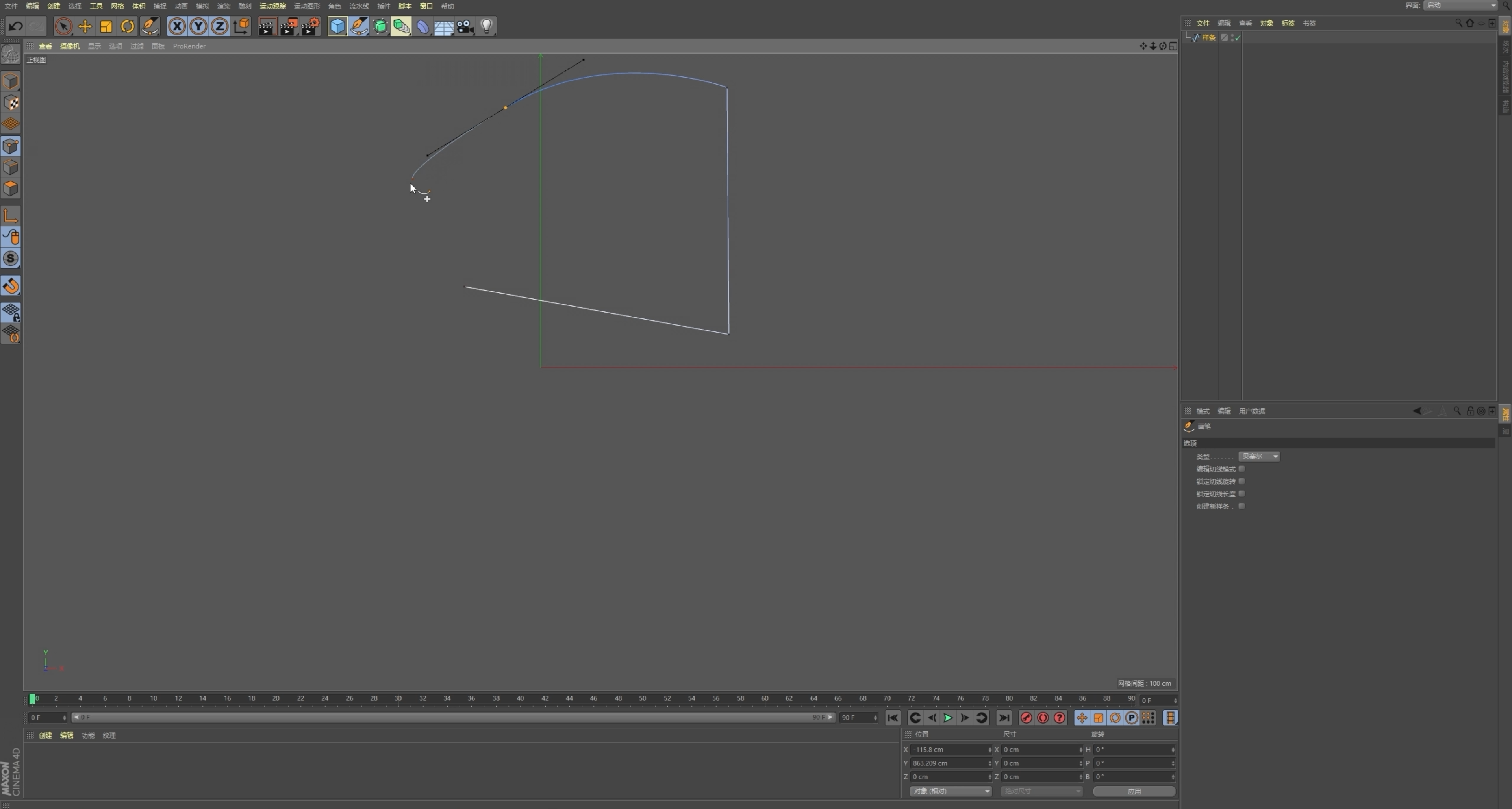Open the viewport 摄像机 menu
The height and width of the screenshot is (809, 1512).
point(69,46)
